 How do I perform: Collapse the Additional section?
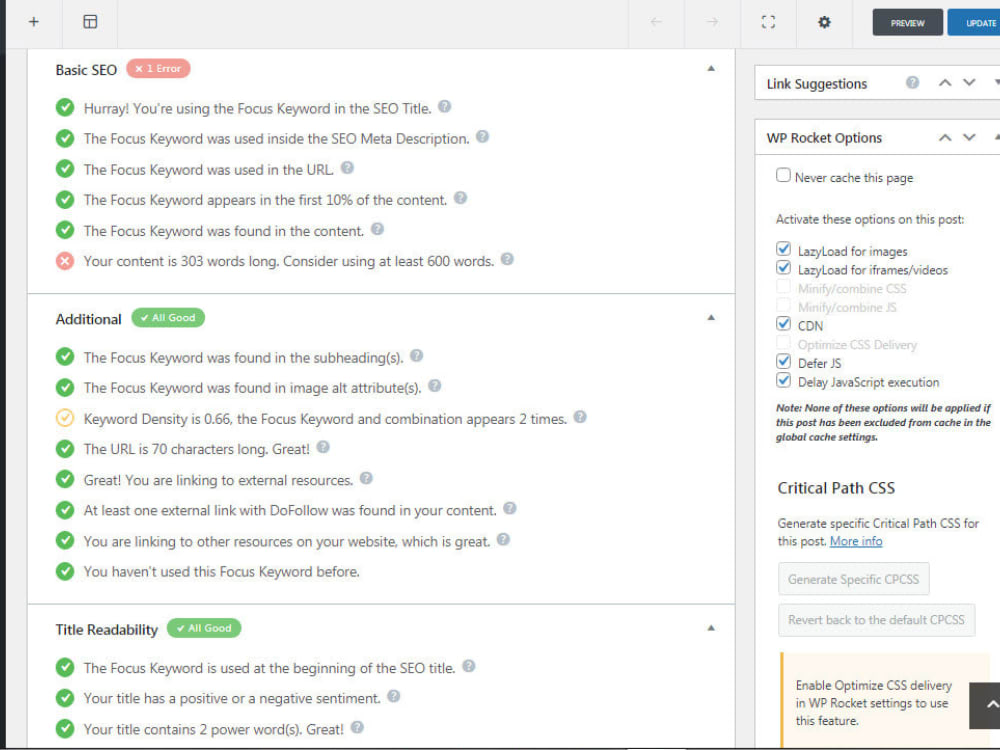(711, 318)
